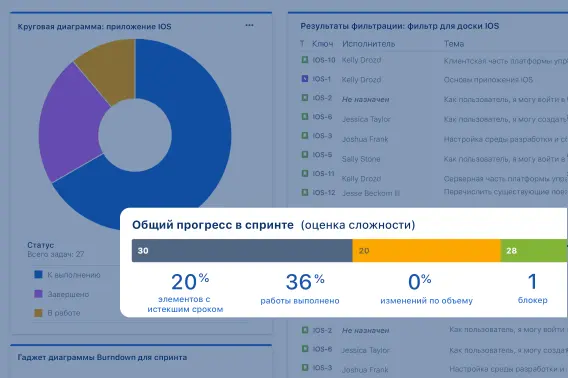Click assignee 'Kelly Drozd' in the IOS-10 row
This screenshot has width=568, height=378.
click(x=362, y=60)
